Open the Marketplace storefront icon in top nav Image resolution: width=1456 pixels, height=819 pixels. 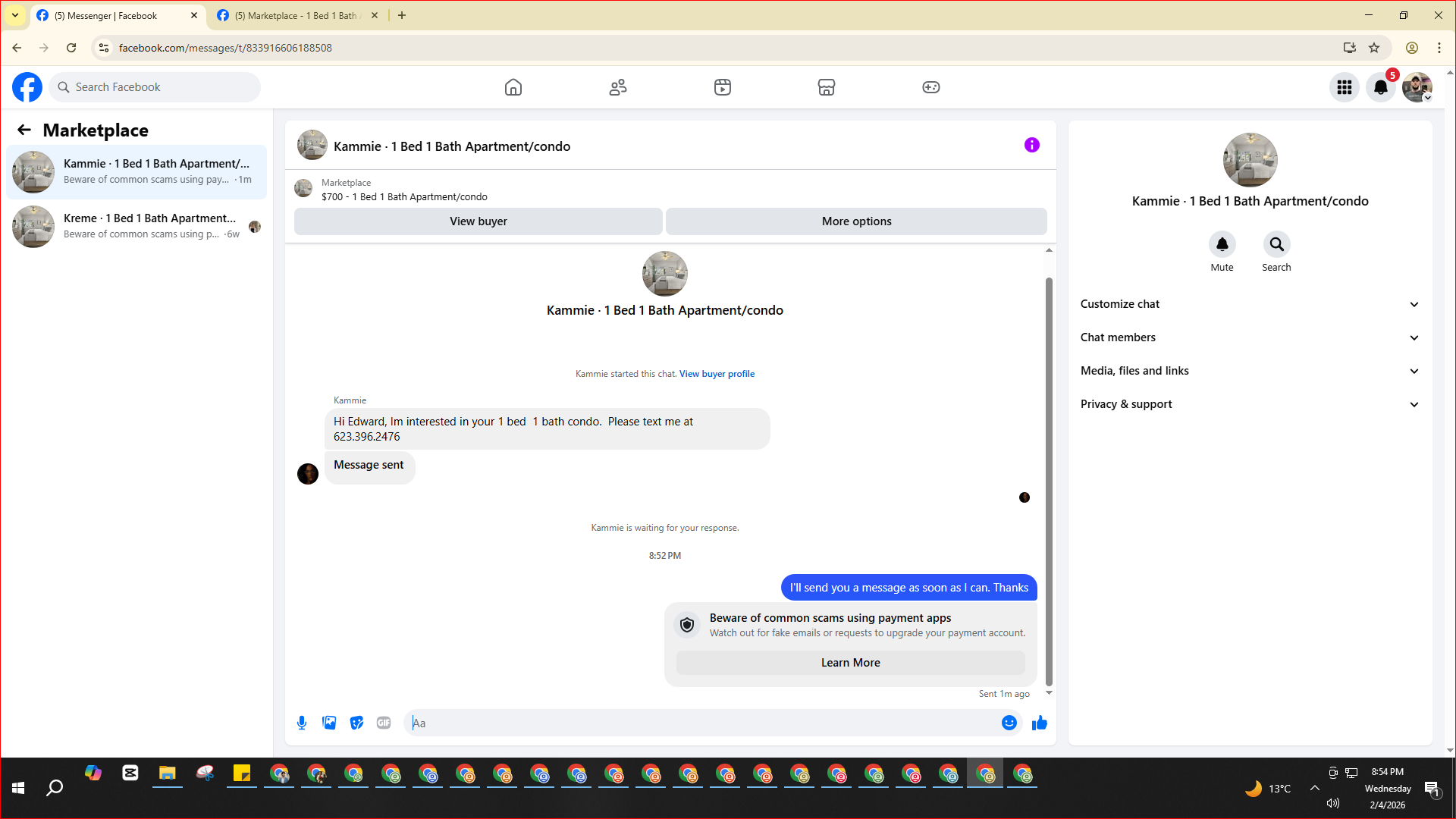pyautogui.click(x=826, y=87)
